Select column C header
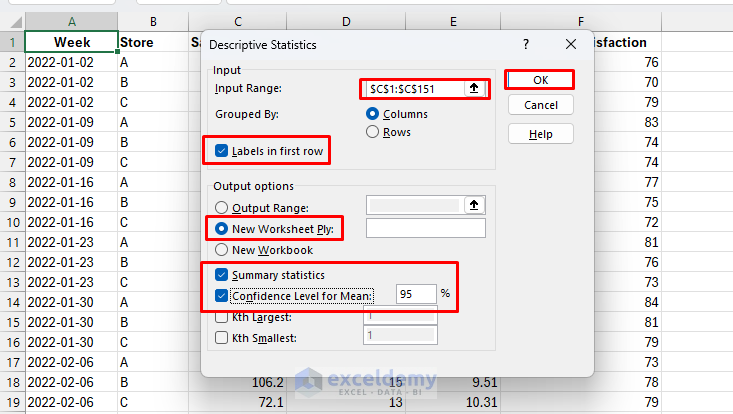Screen dimensions: 733x414 (237, 21)
